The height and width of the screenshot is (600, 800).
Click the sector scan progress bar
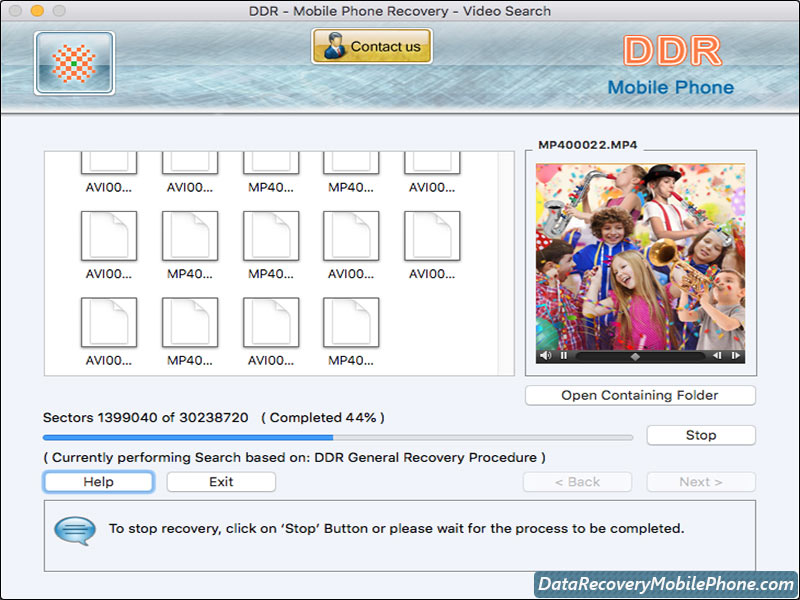pyautogui.click(x=338, y=437)
